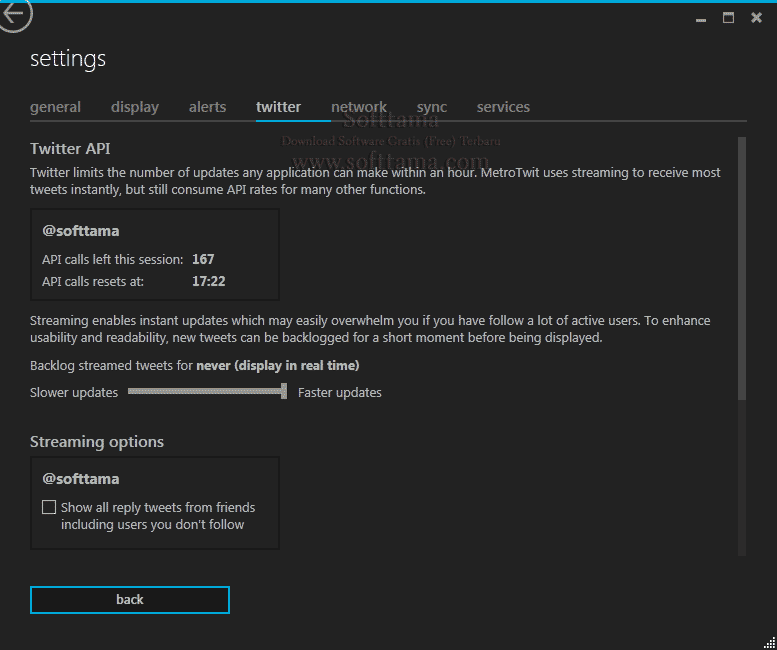Click the settings page vertical scrollbar
This screenshot has height=650, width=777.
coord(742,268)
